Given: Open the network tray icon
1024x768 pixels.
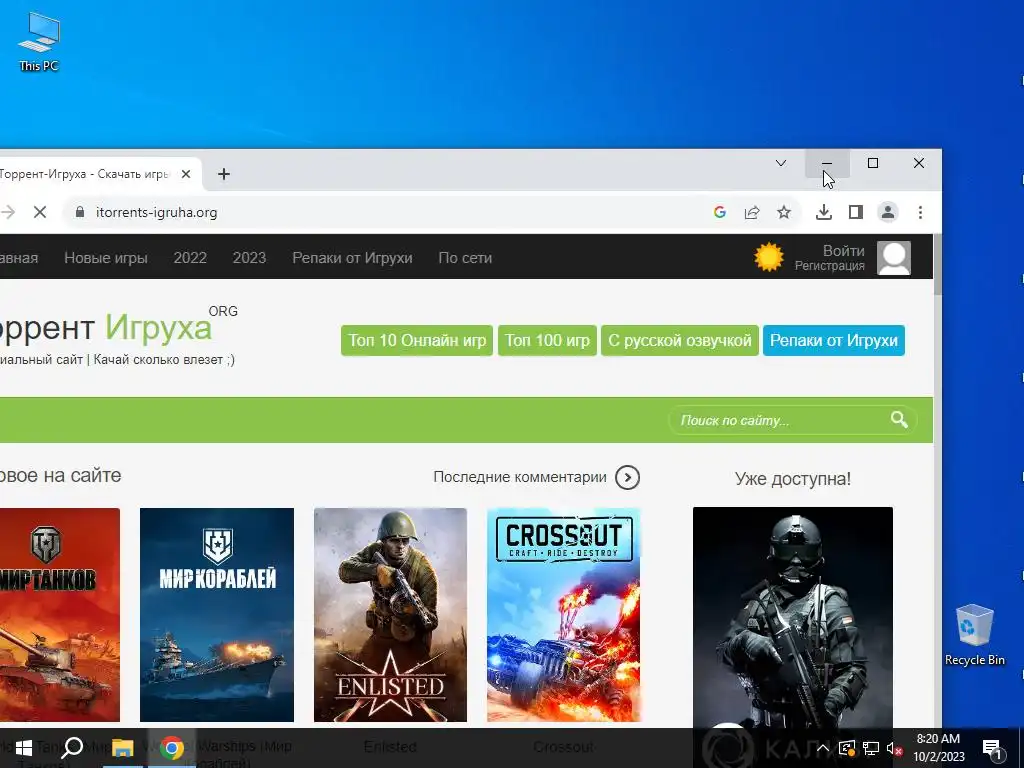Looking at the screenshot, I should pos(871,748).
